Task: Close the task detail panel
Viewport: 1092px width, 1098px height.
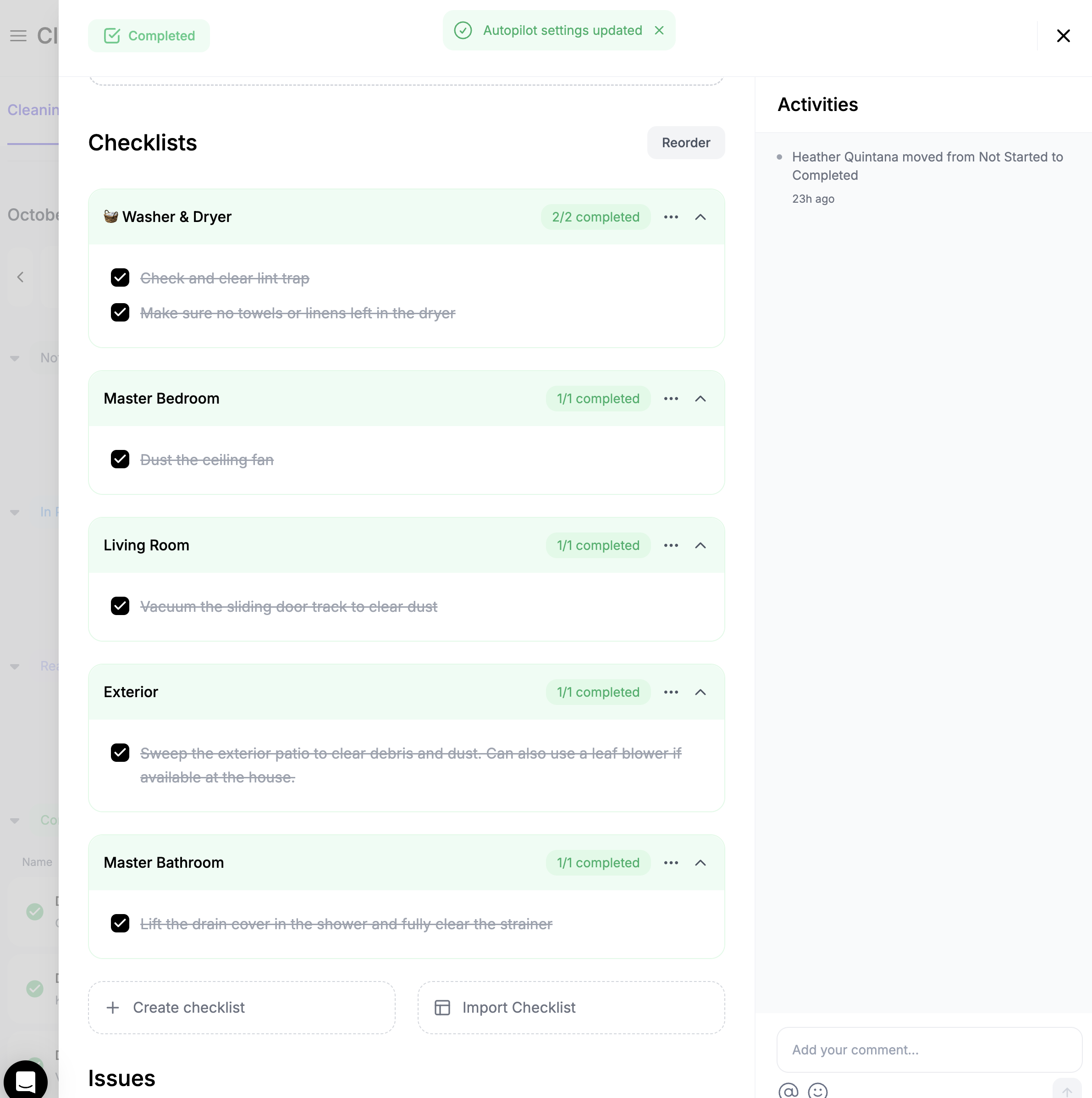Action: coord(1063,36)
